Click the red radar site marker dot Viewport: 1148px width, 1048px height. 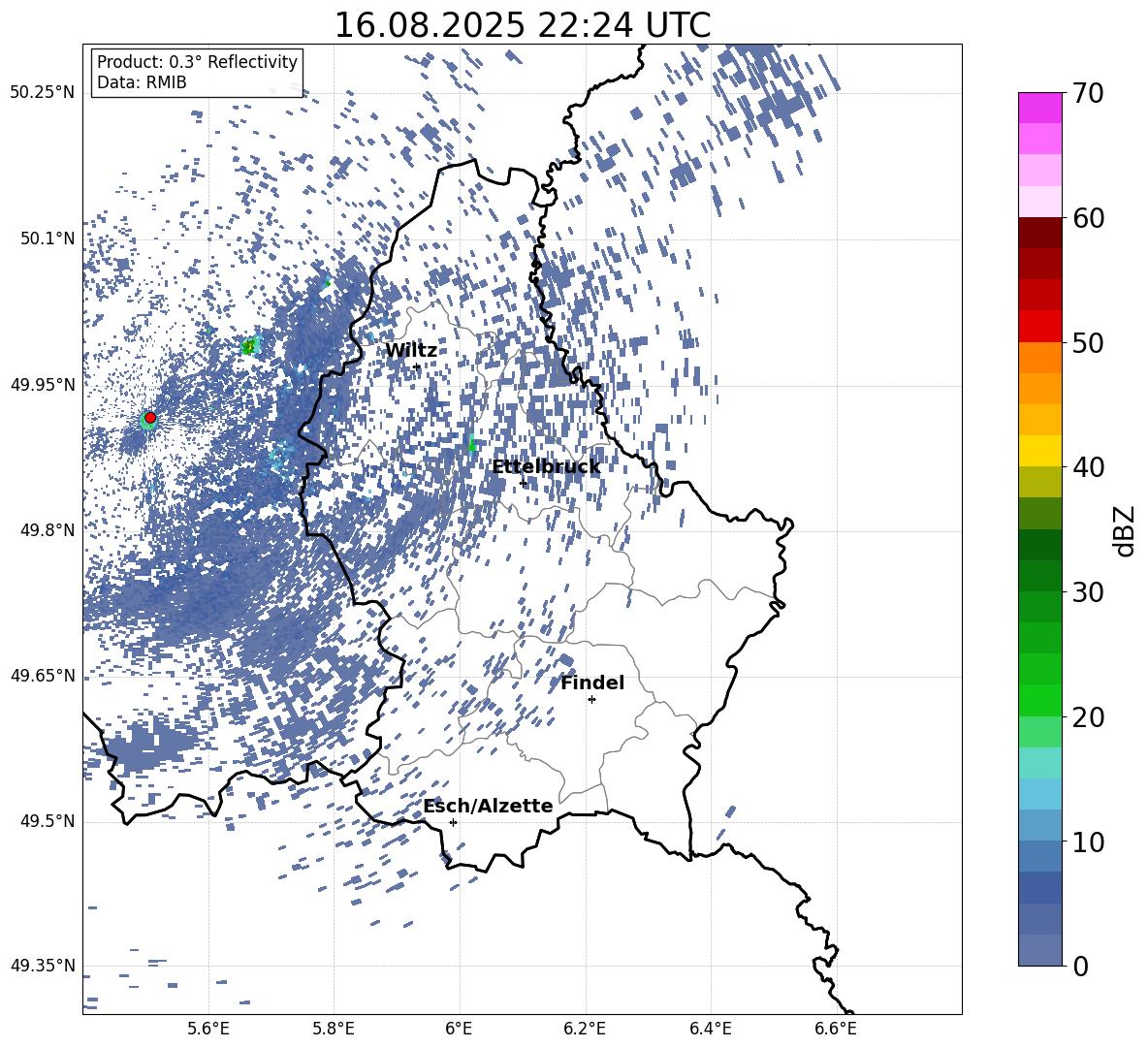[150, 418]
